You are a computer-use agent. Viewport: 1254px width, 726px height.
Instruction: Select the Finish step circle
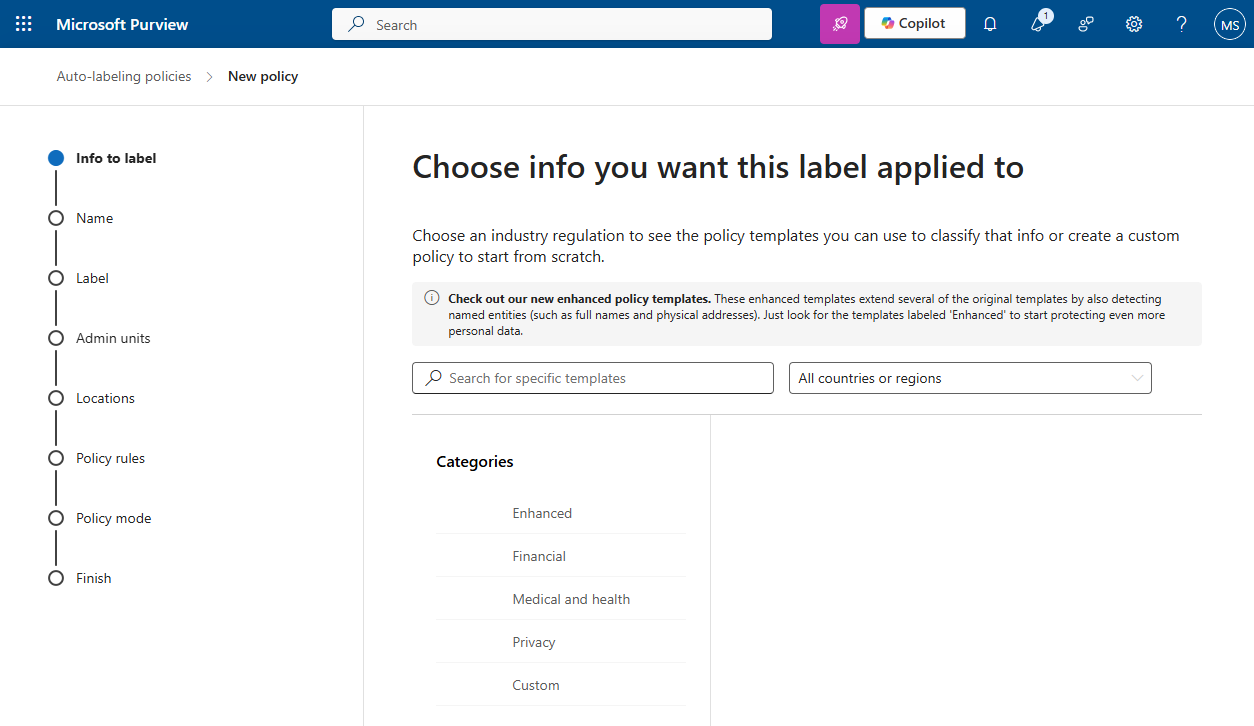(x=56, y=578)
